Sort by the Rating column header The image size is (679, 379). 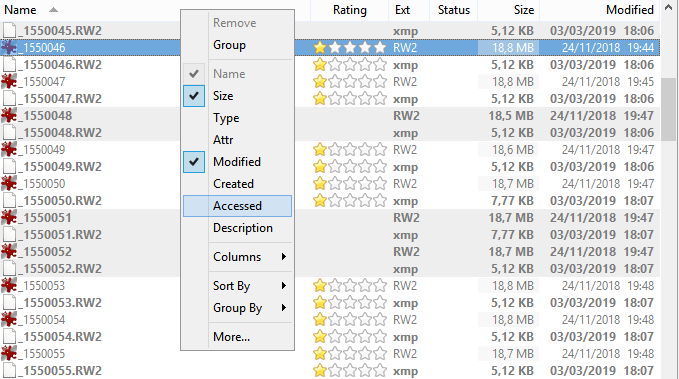349,10
